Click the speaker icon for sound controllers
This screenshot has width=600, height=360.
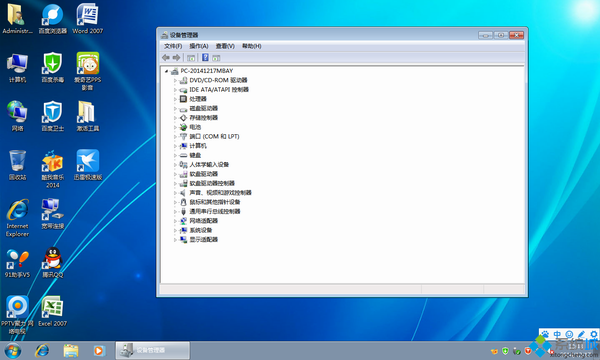pyautogui.click(x=183, y=192)
